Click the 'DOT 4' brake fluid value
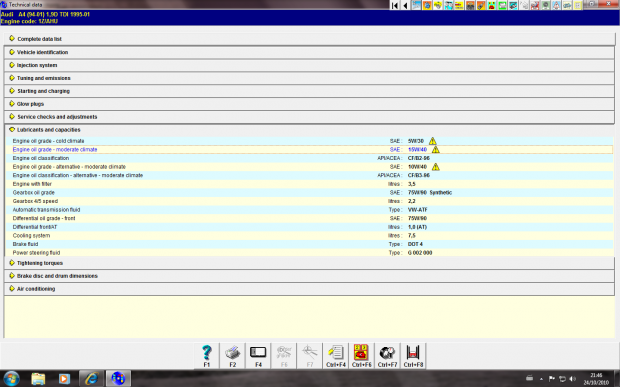 415,244
